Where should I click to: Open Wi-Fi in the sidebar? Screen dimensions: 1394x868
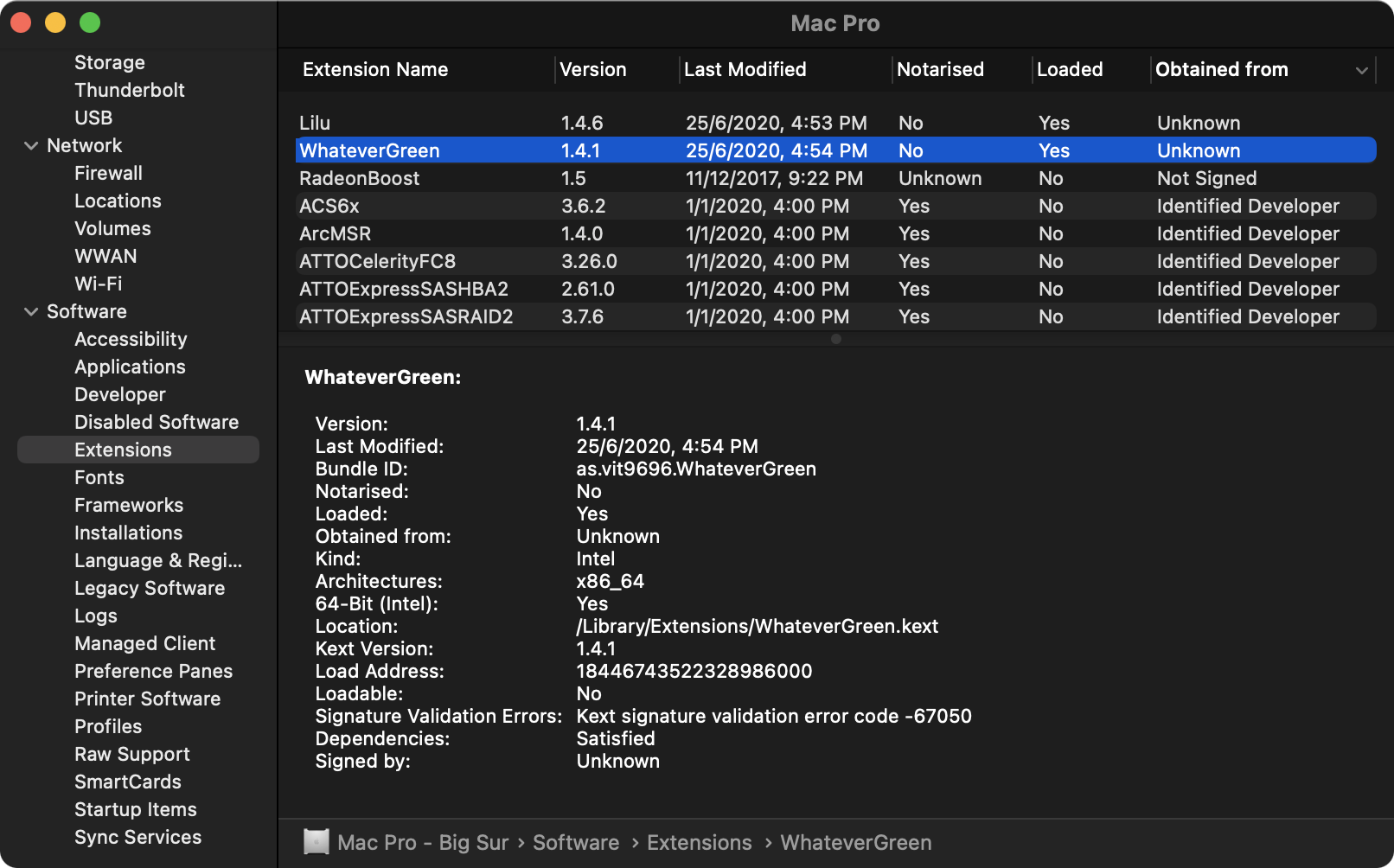click(x=99, y=284)
